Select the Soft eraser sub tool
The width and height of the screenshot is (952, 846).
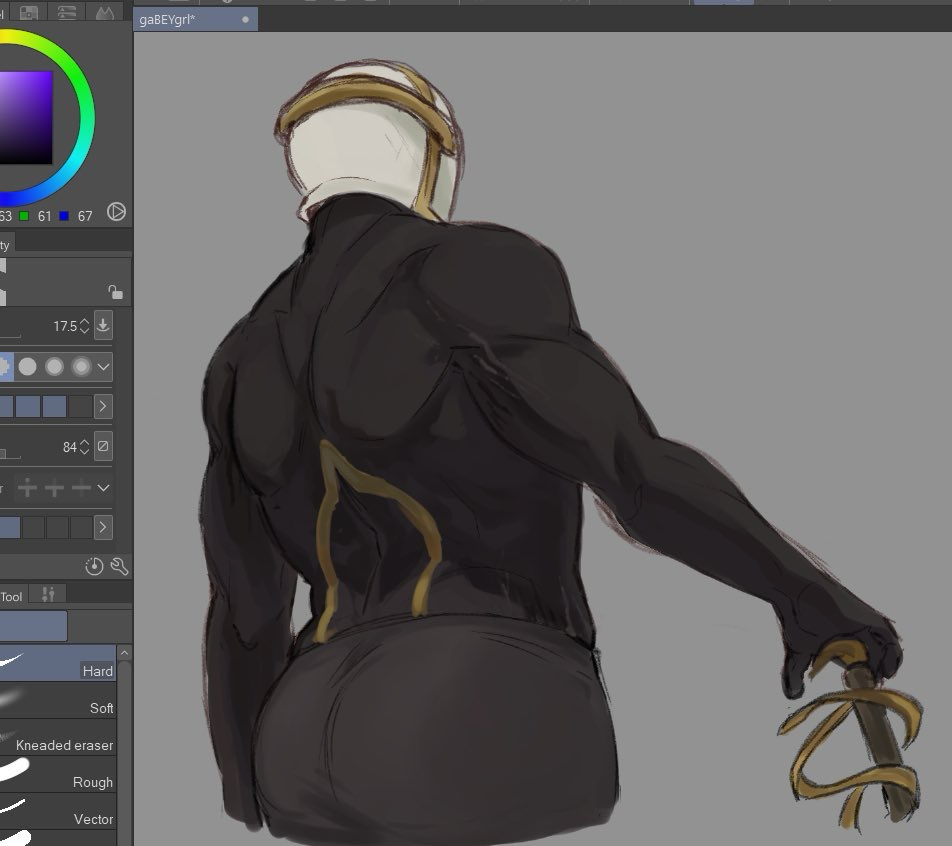click(58, 700)
